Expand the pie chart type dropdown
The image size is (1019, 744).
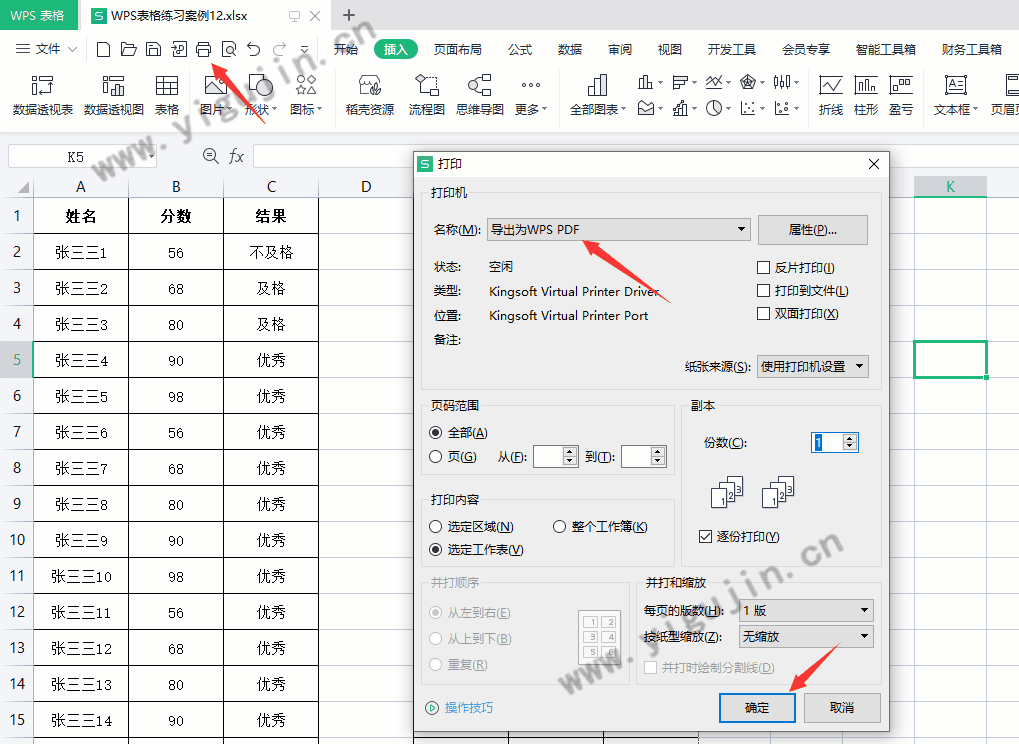(x=729, y=109)
